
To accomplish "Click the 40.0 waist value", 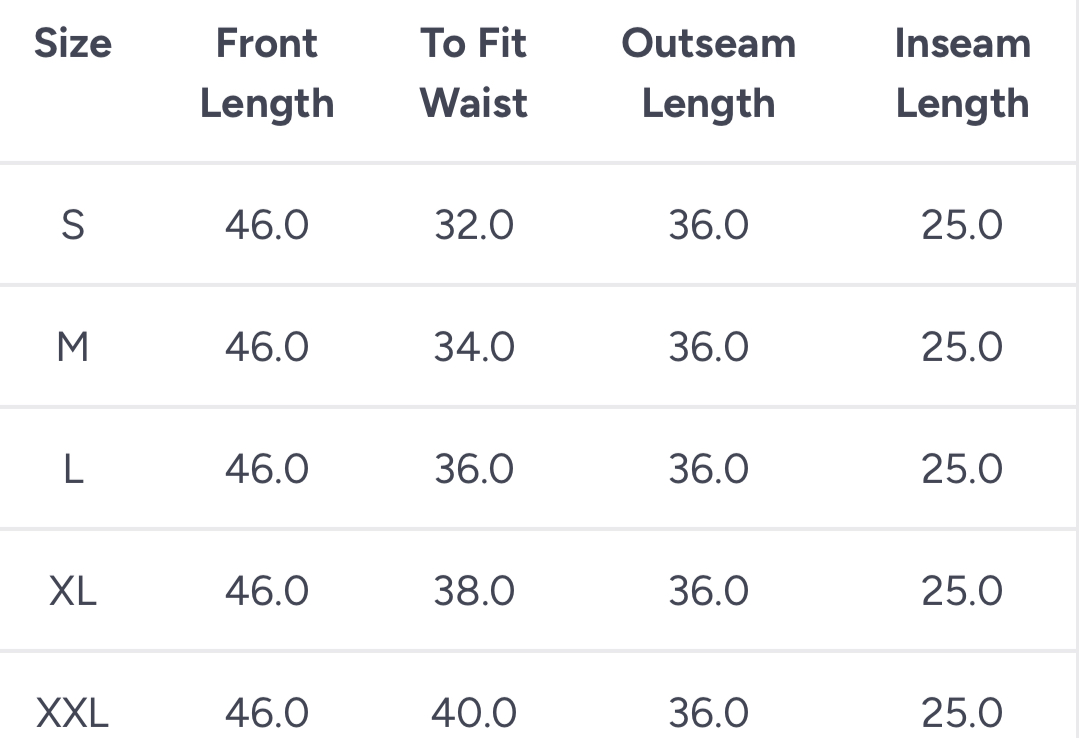I will click(x=474, y=714).
